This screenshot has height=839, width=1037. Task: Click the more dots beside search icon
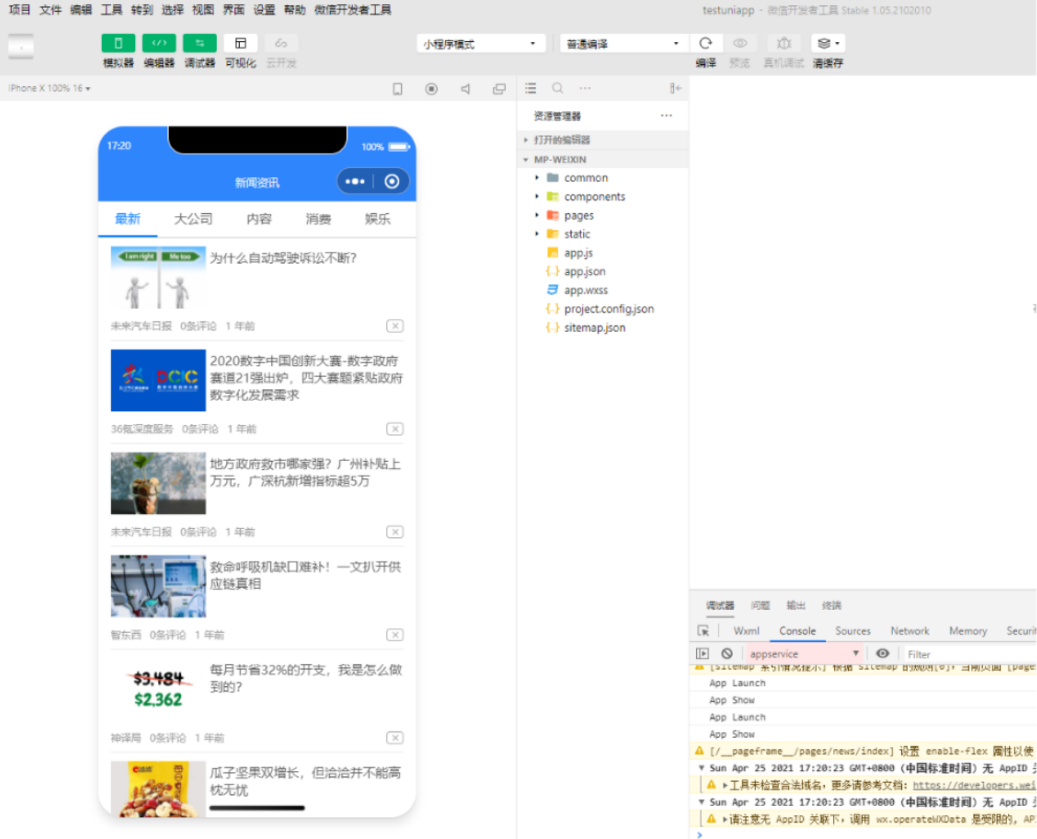(585, 88)
